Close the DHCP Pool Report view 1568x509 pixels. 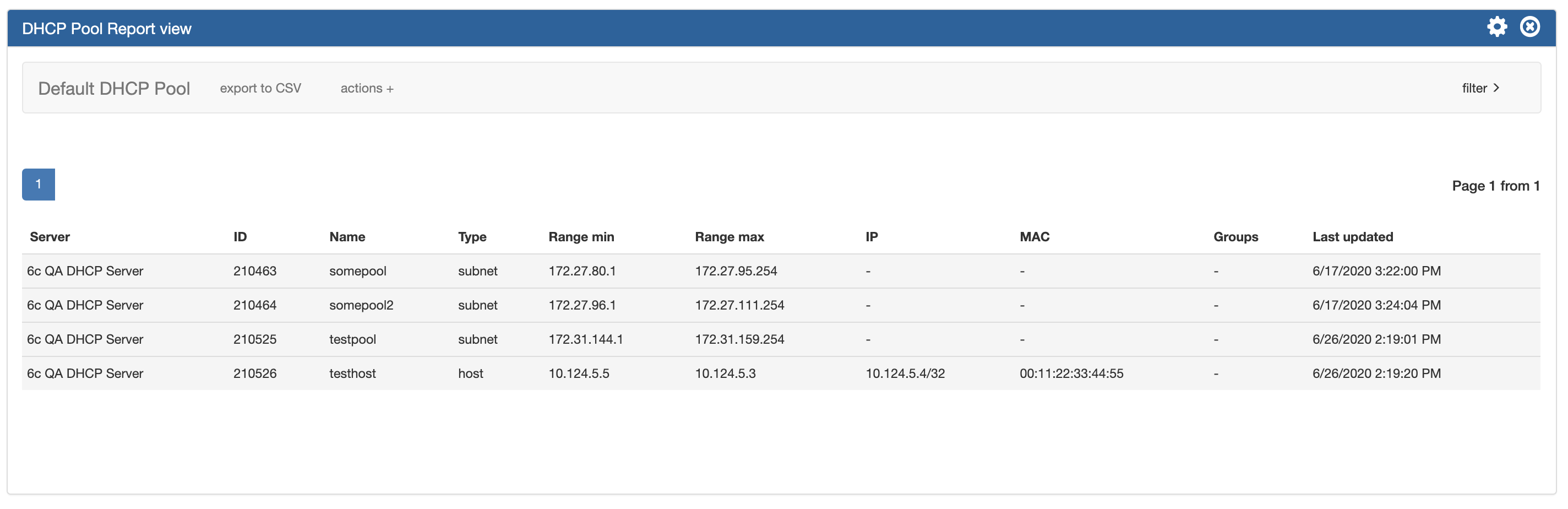[x=1529, y=27]
